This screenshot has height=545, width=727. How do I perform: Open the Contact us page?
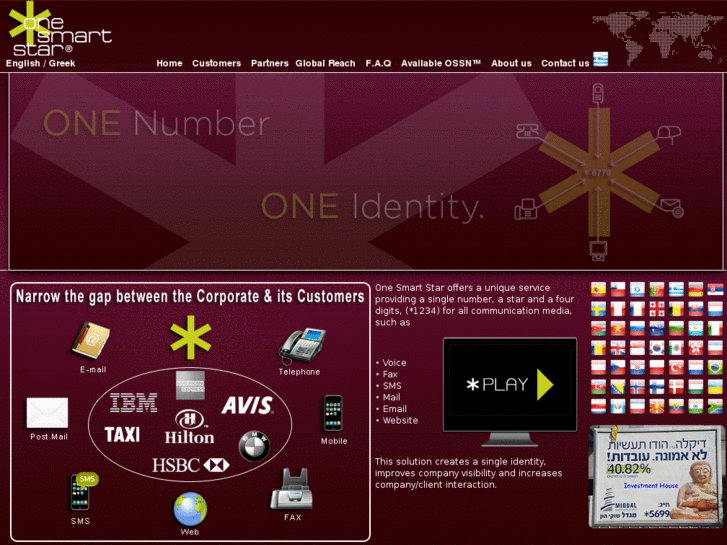[565, 63]
